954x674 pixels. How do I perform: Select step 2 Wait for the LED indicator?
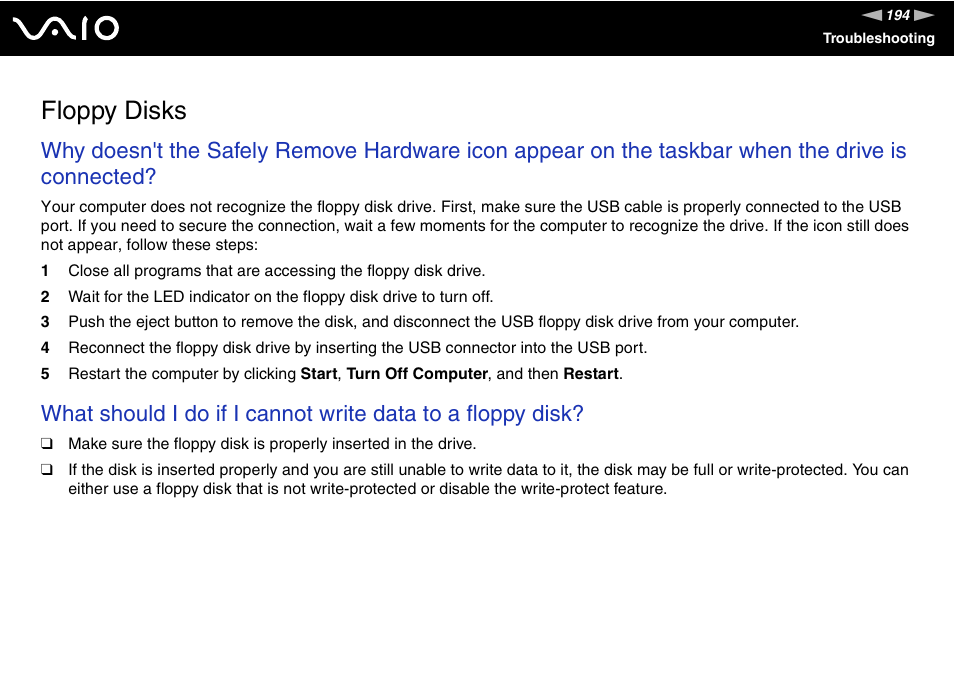pos(267,297)
